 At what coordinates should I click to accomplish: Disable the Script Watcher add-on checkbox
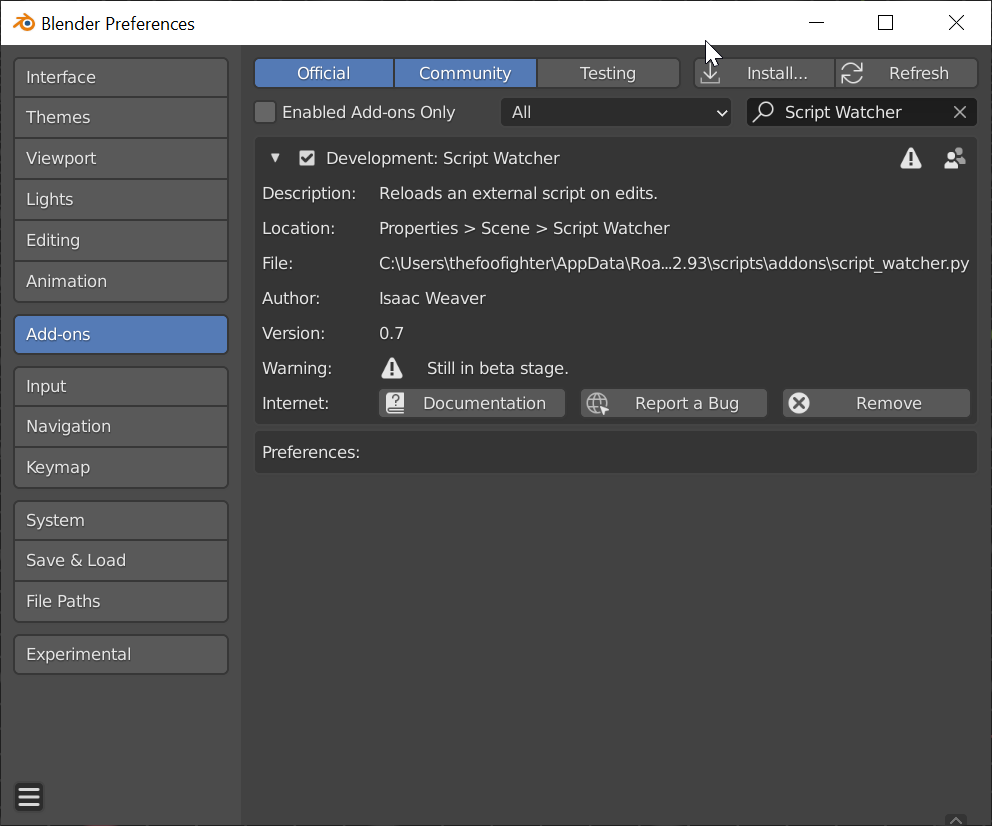click(307, 158)
